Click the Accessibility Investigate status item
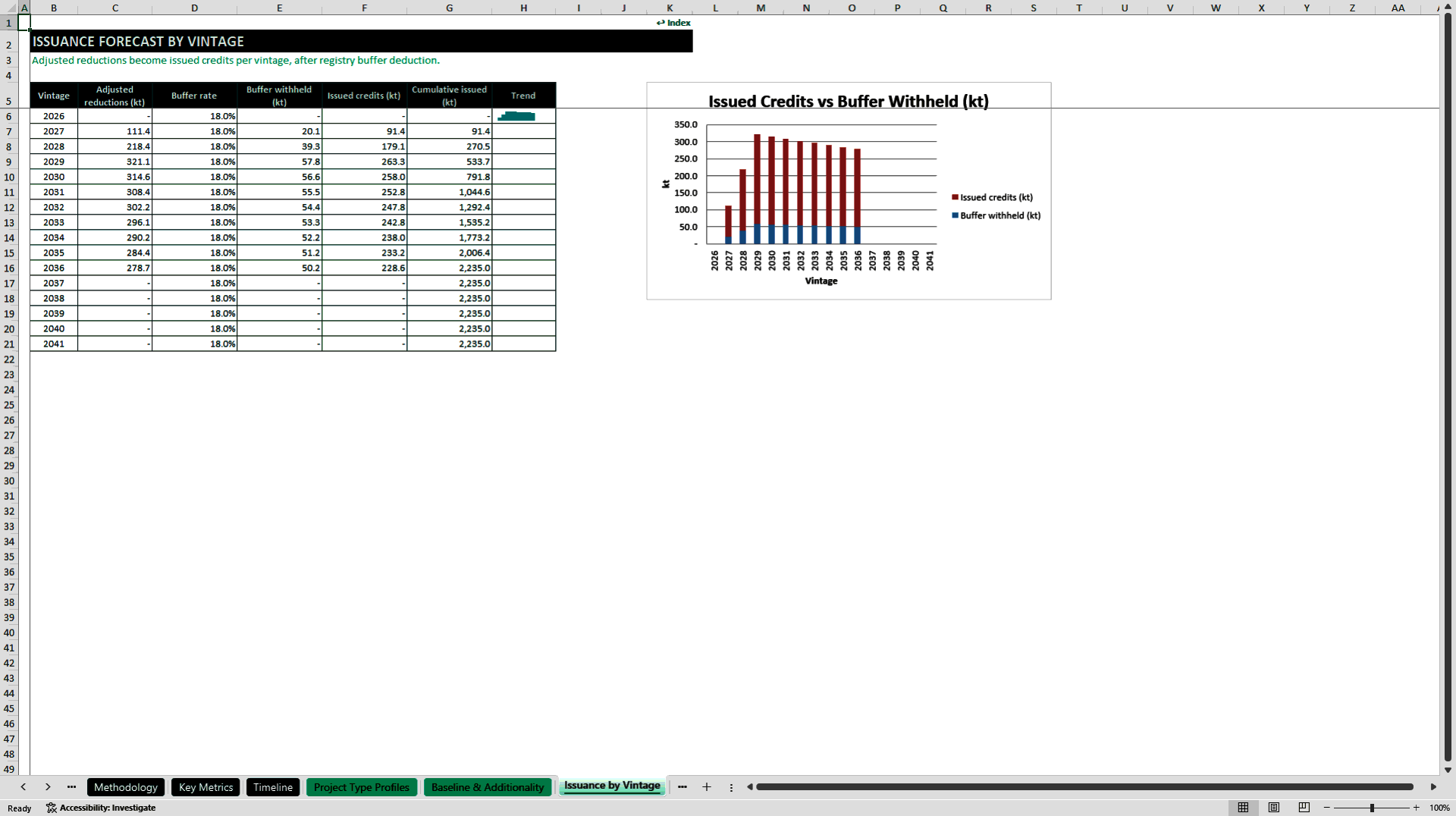Screen dimensions: 1456x816 [x=101, y=808]
